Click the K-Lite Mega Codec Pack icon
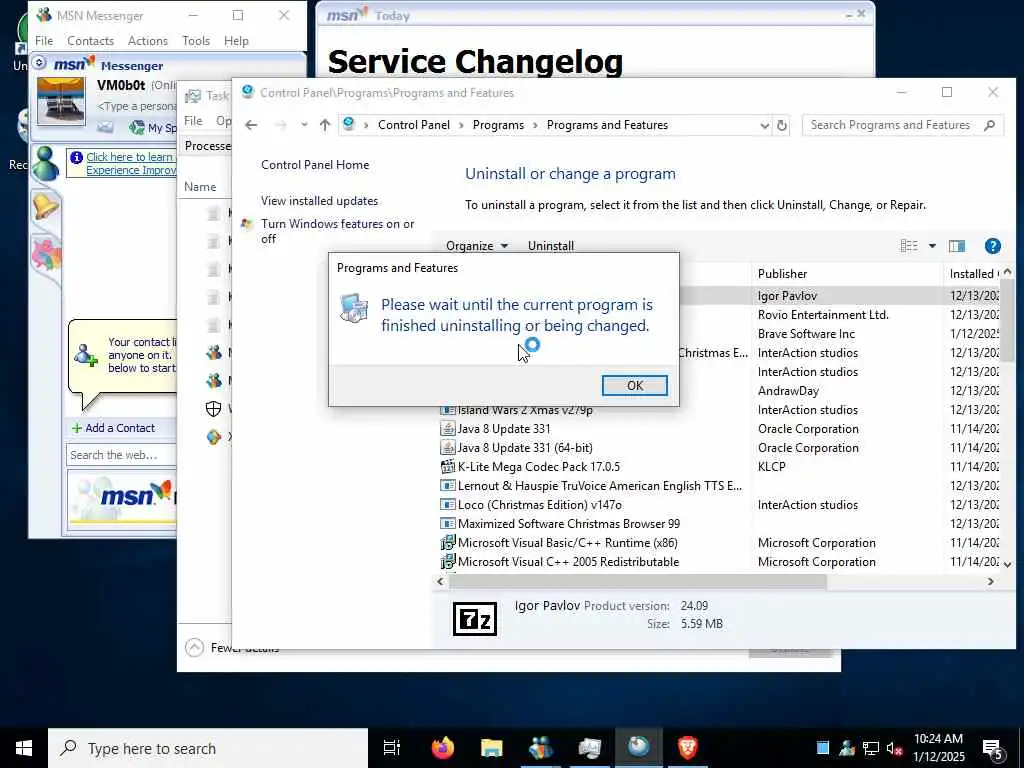Screen dimensions: 1024x768 pyautogui.click(x=447, y=467)
